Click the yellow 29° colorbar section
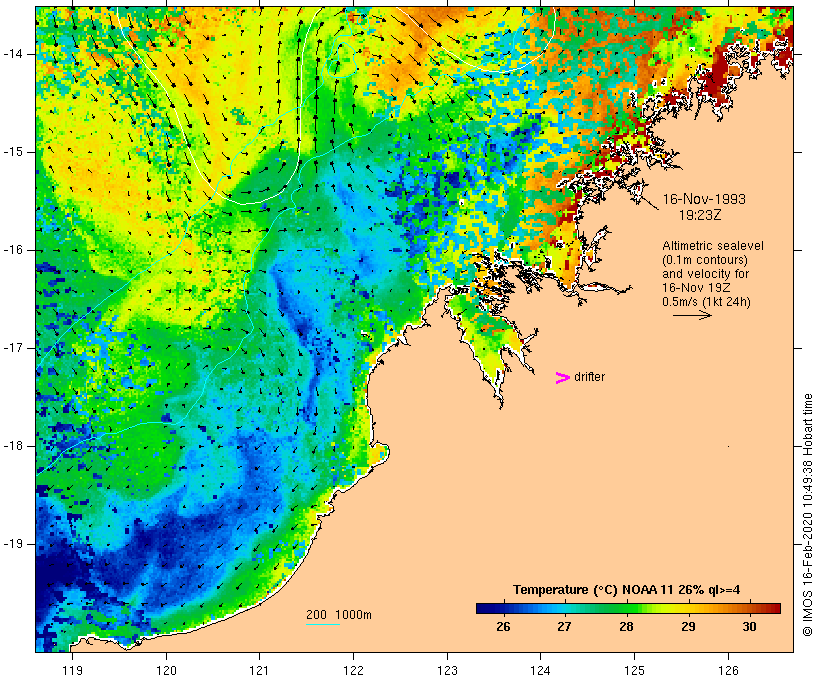The width and height of the screenshot is (820, 680). click(x=688, y=608)
